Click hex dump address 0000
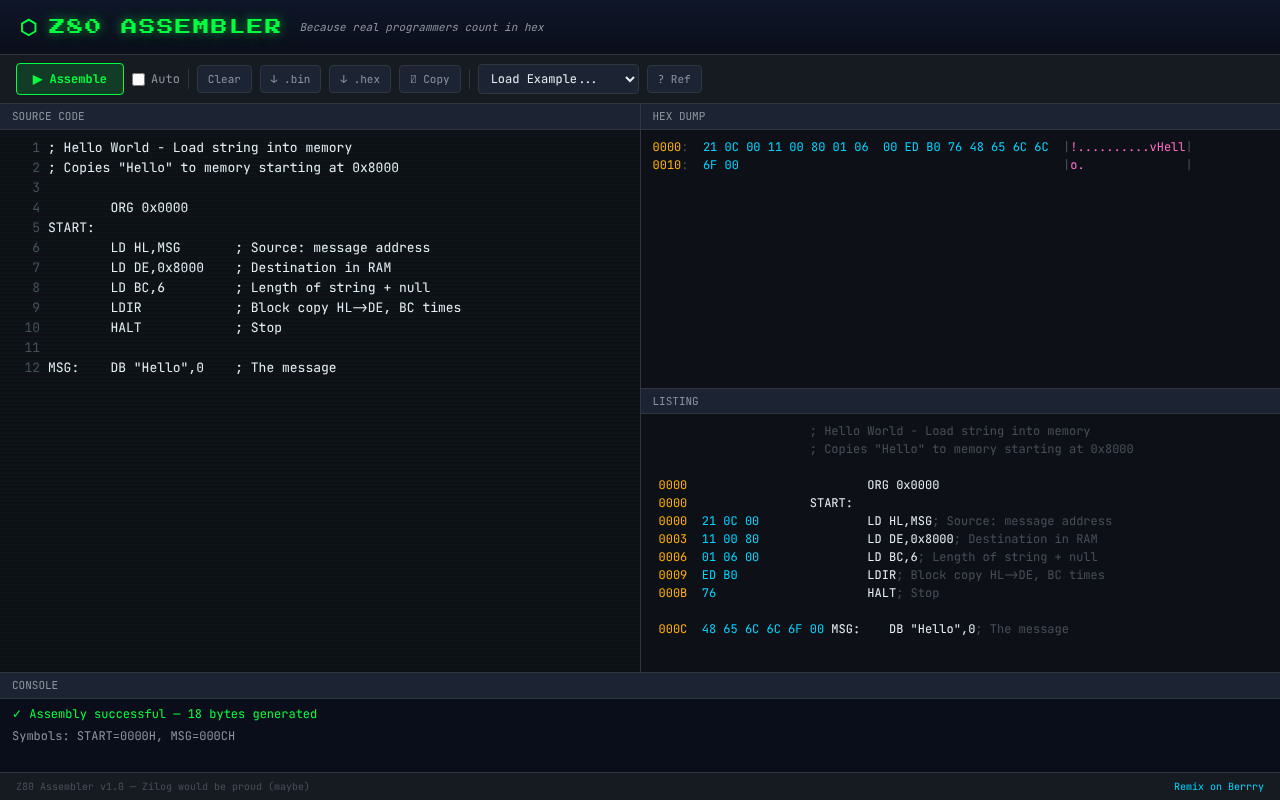Viewport: 1280px width, 800px height. tap(667, 148)
